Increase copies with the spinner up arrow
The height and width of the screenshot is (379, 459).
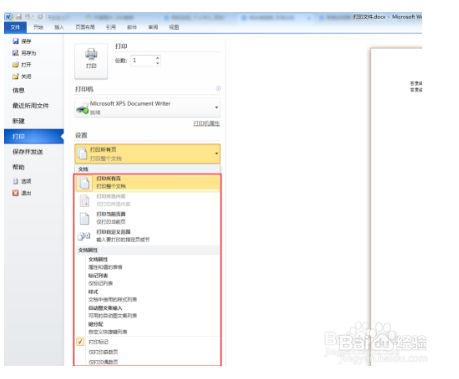(158, 58)
